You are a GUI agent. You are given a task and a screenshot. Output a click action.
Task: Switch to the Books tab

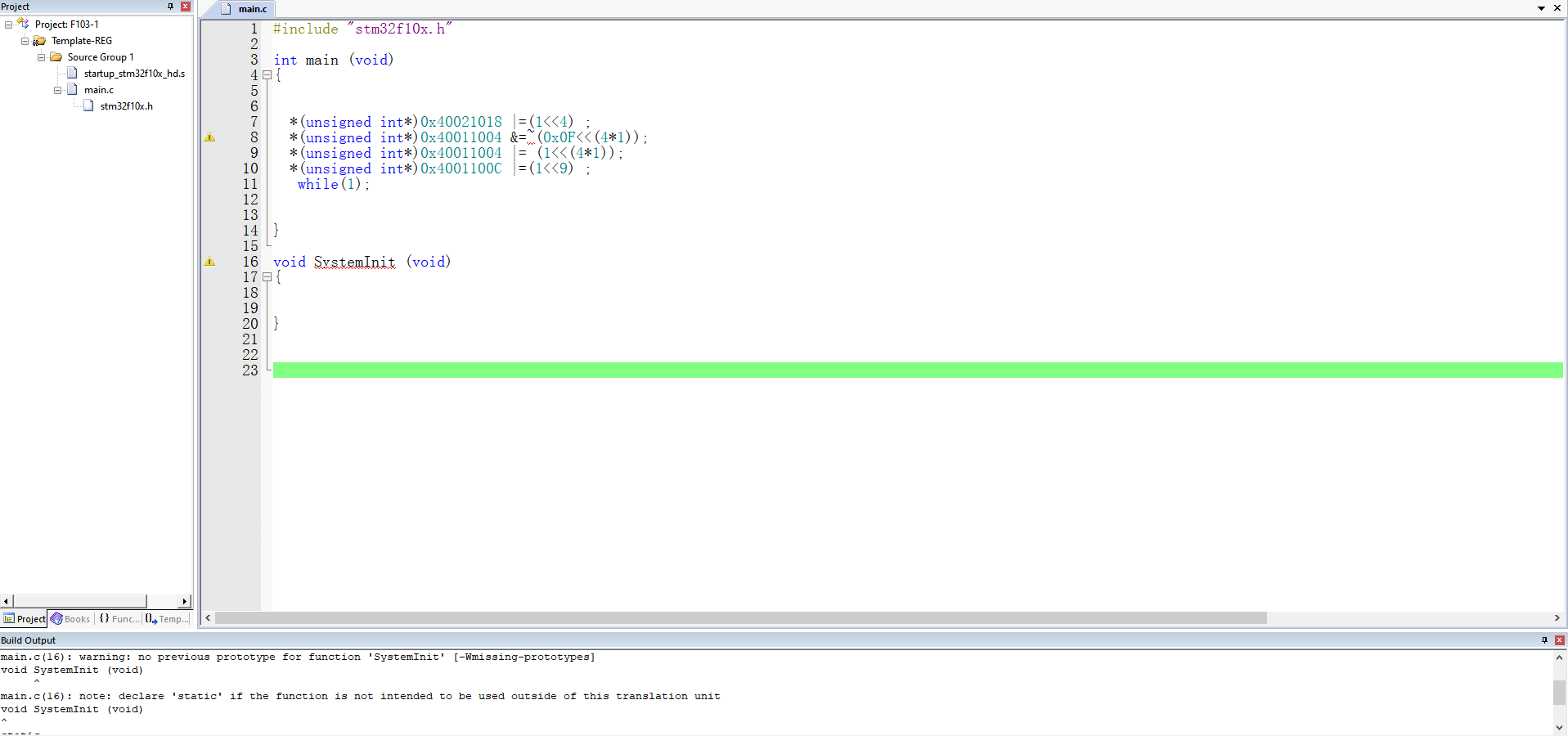click(71, 619)
